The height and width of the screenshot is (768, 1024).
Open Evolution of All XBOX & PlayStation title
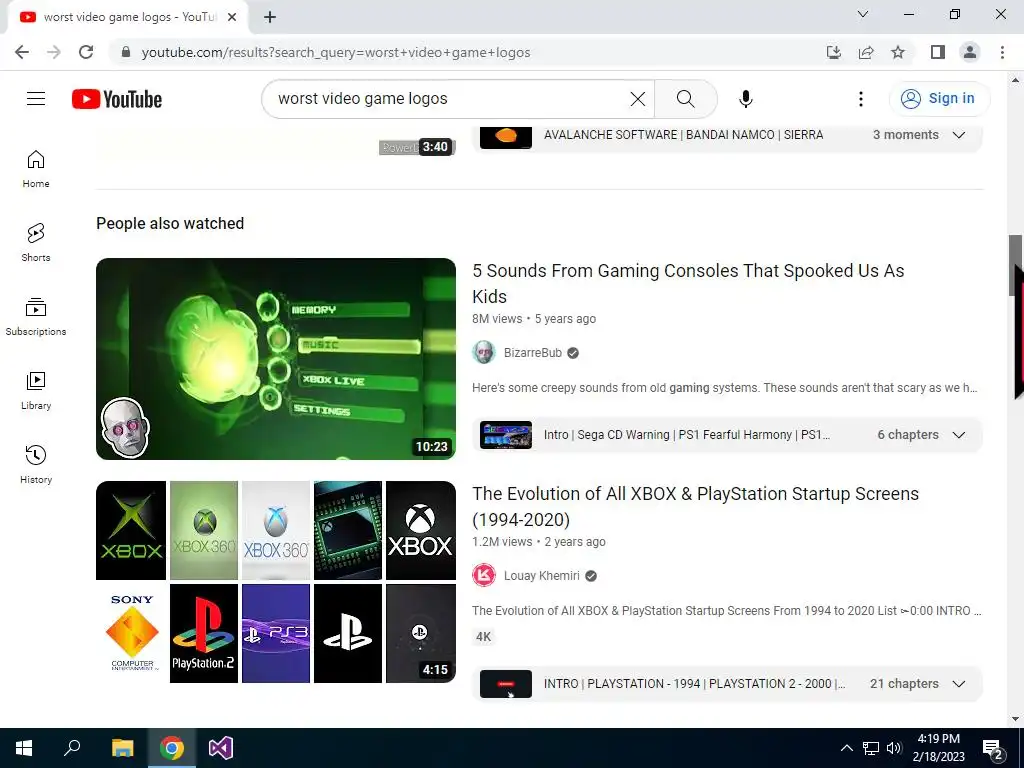pos(696,507)
